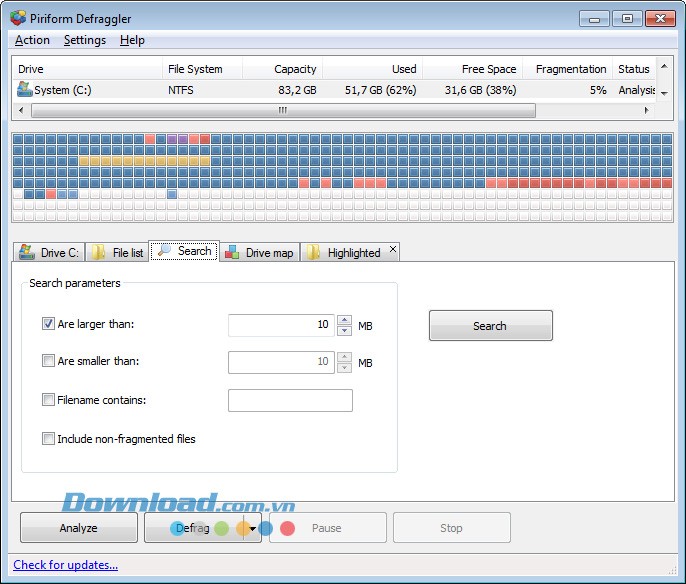Decrease the 'smaller than' size value
The height and width of the screenshot is (584, 686).
click(x=345, y=367)
